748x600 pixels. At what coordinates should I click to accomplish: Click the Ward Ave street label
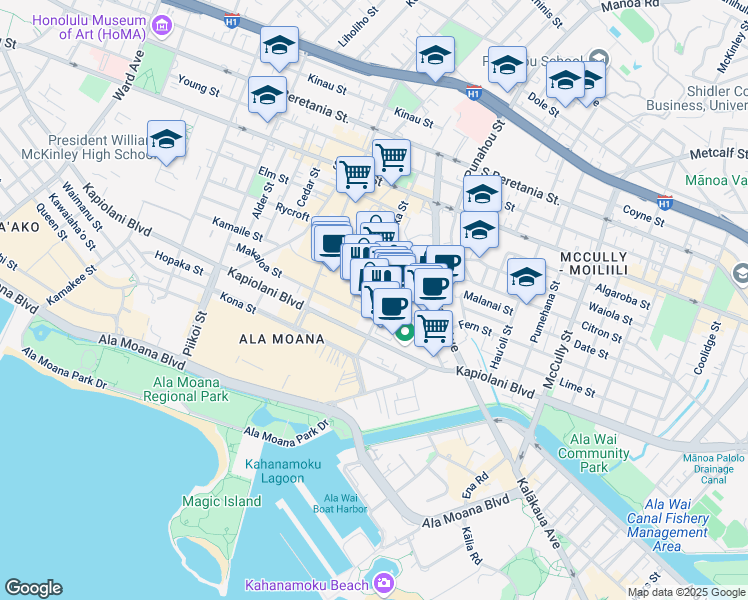(x=128, y=75)
